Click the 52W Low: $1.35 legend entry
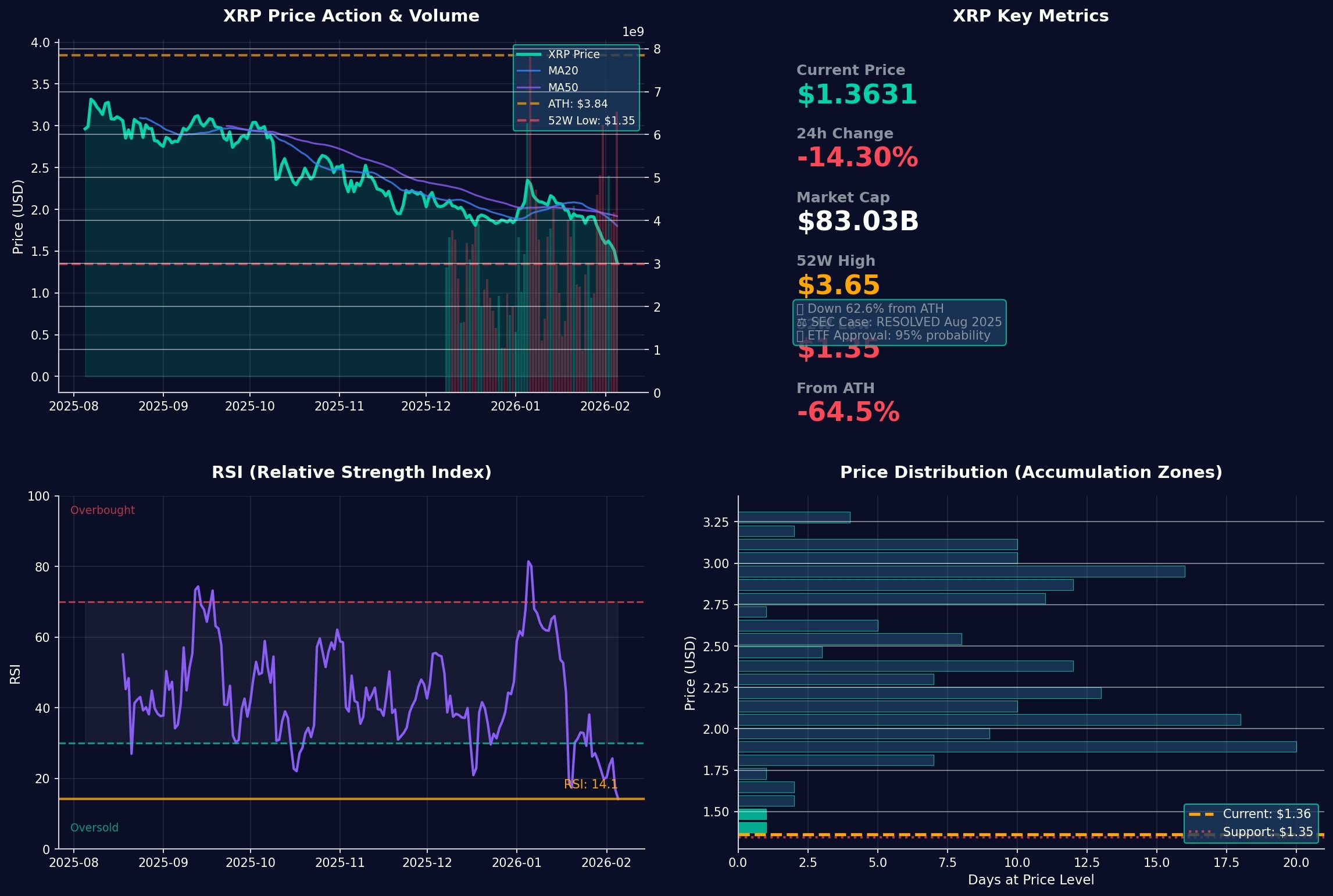Screen dimensions: 1333x896 [591, 121]
